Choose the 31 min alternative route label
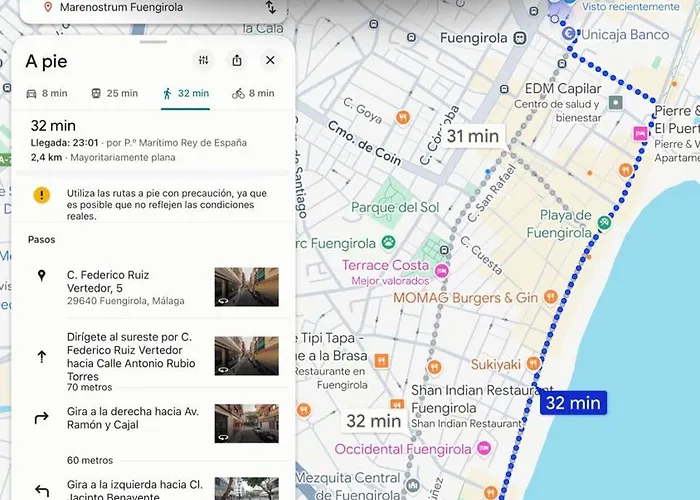The width and height of the screenshot is (700, 500). coord(472,136)
